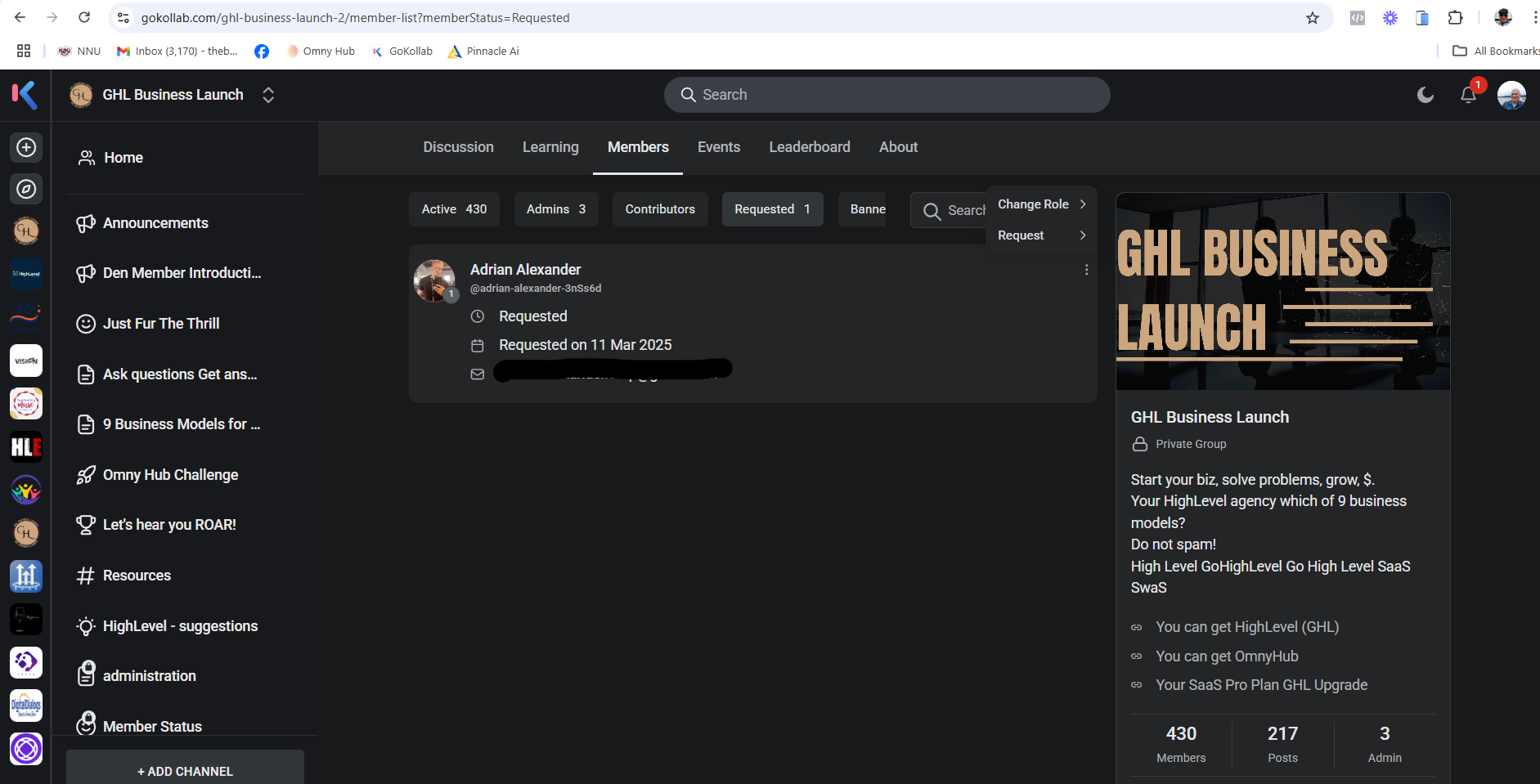The width and height of the screenshot is (1540, 784).
Task: Open GoKollab bookmark
Action: click(402, 51)
